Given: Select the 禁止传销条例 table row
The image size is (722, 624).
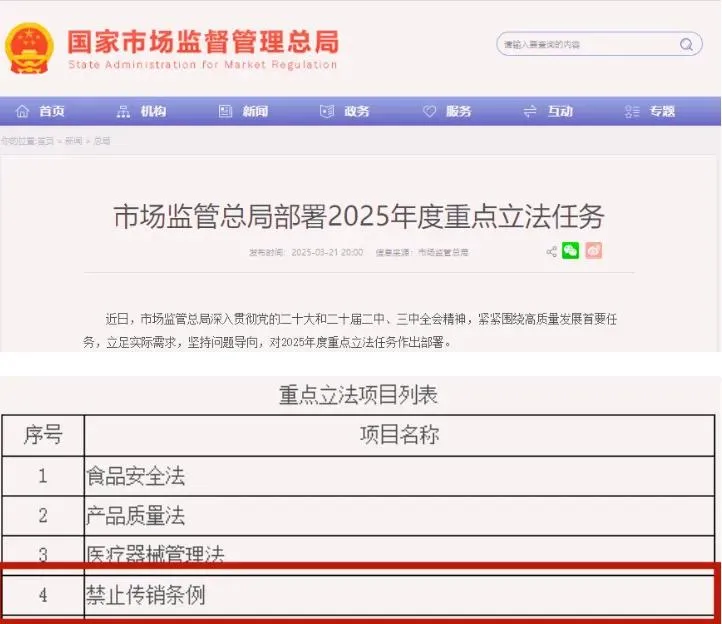Looking at the screenshot, I should [358, 595].
